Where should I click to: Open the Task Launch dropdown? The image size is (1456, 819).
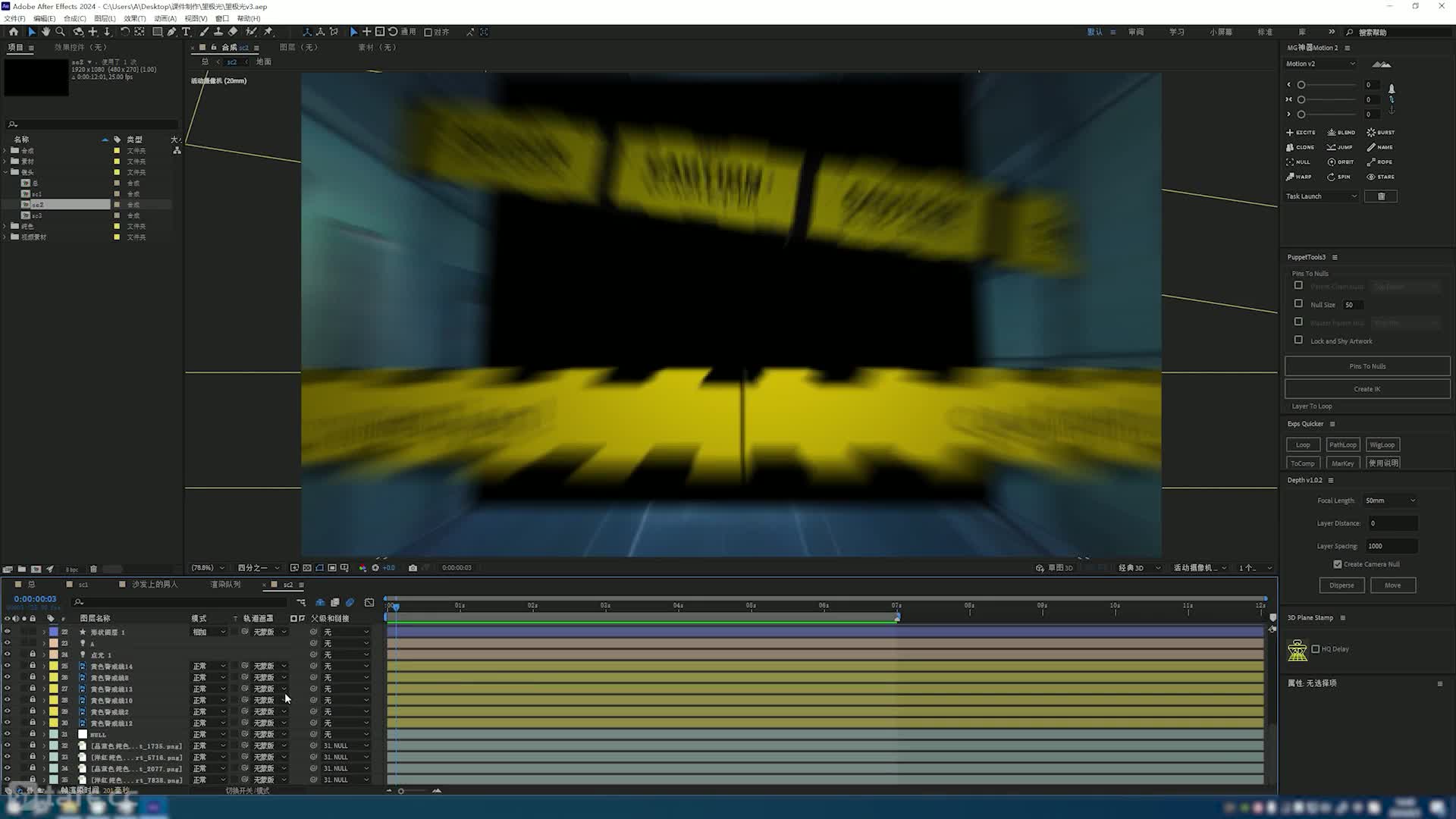[1322, 196]
